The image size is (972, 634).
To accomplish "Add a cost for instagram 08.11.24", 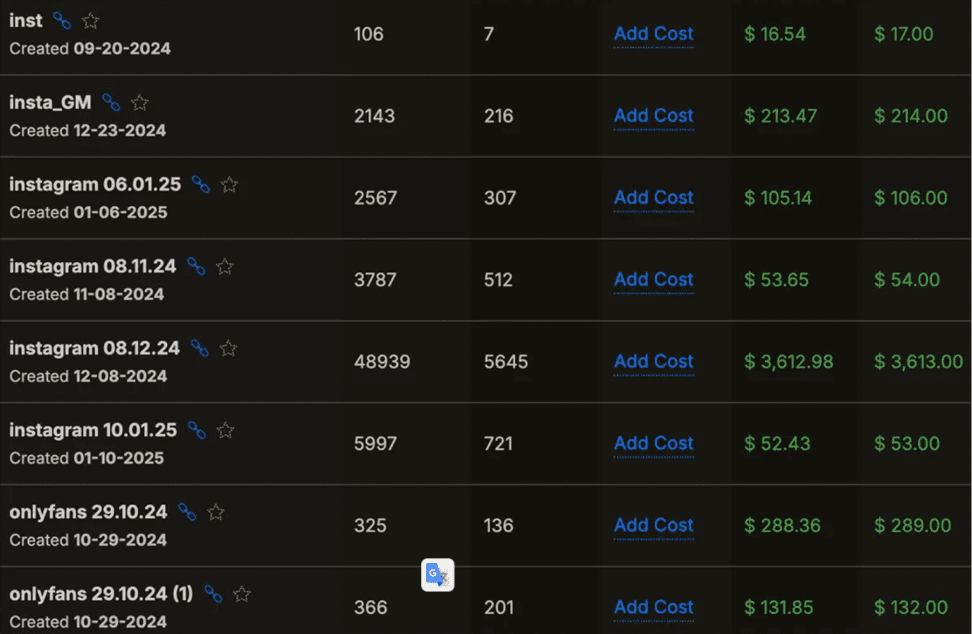I will tap(653, 280).
